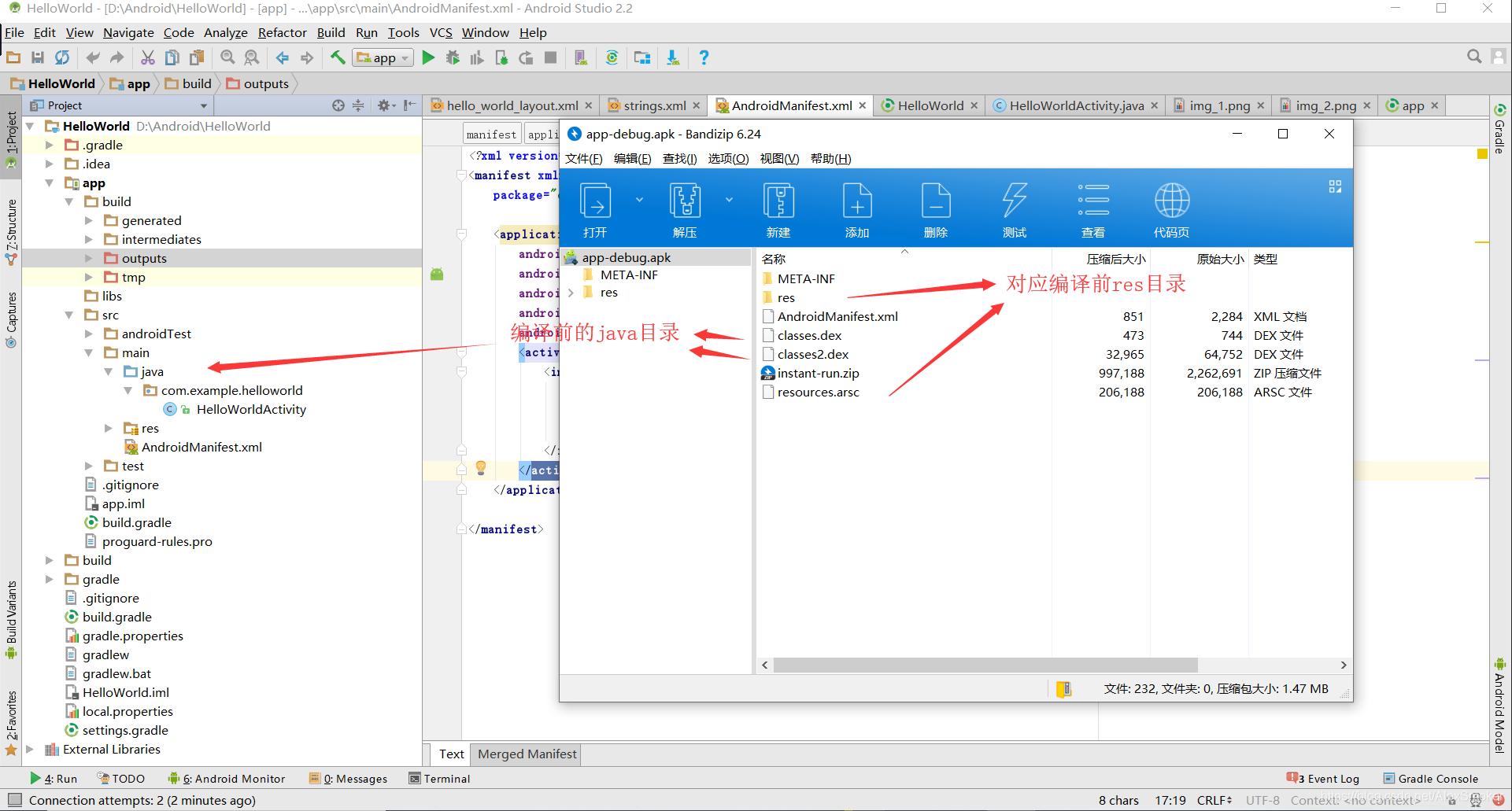Click Bandizip horizontal scrollbar thumb
The image size is (1512, 811).
pyautogui.click(x=985, y=665)
